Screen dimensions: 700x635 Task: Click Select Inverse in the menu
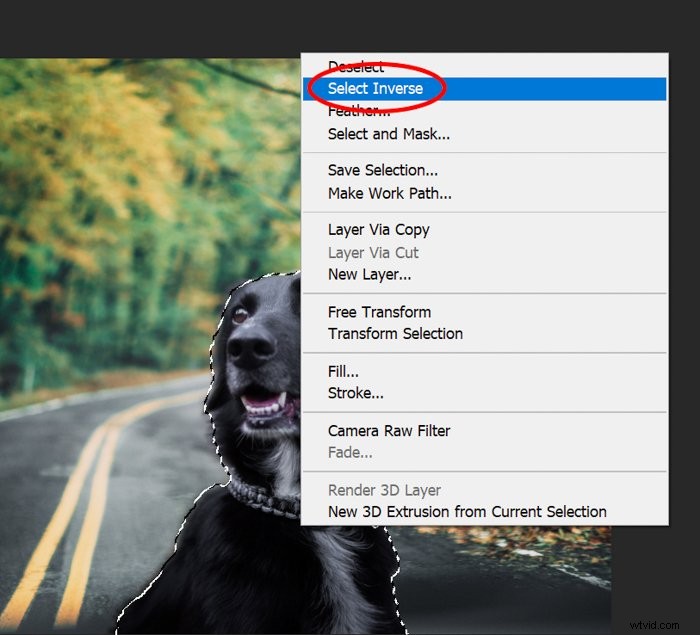[x=484, y=88]
